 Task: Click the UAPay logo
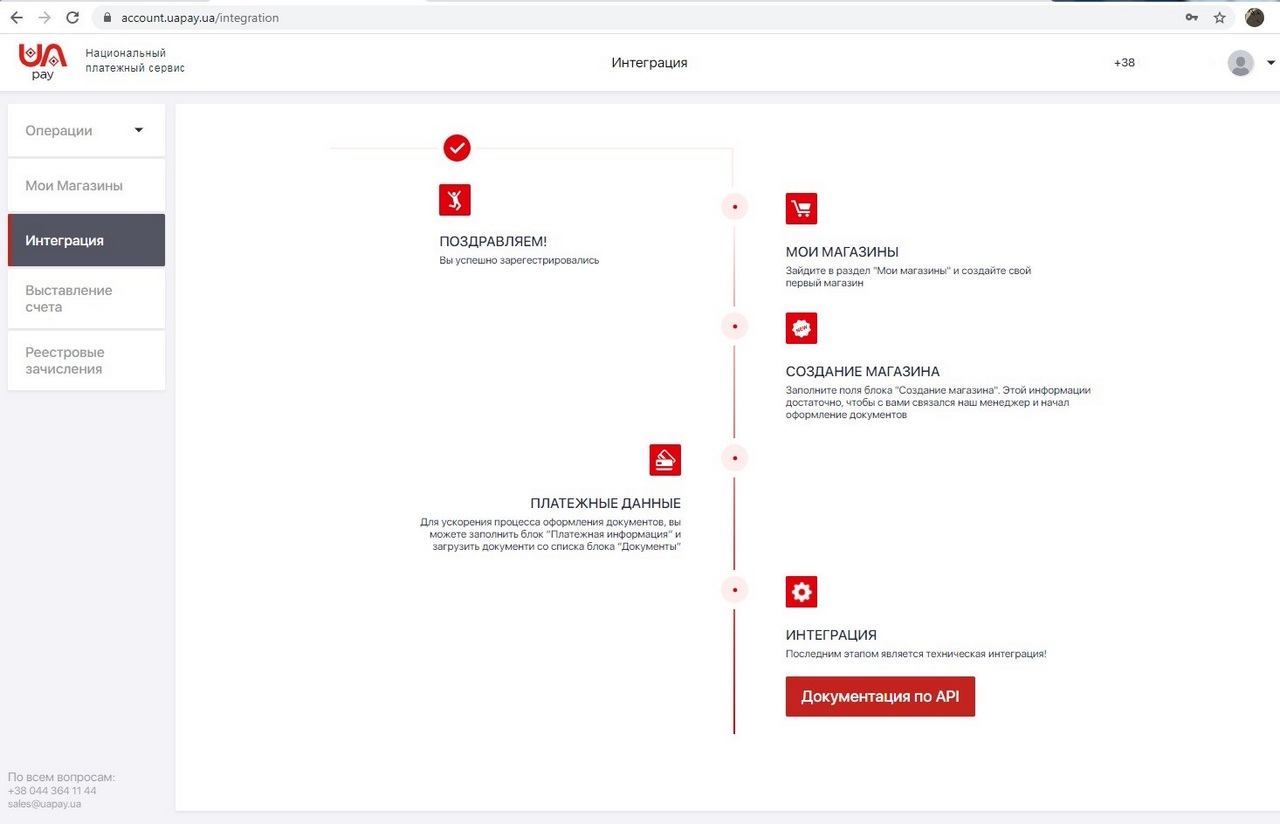coord(43,62)
